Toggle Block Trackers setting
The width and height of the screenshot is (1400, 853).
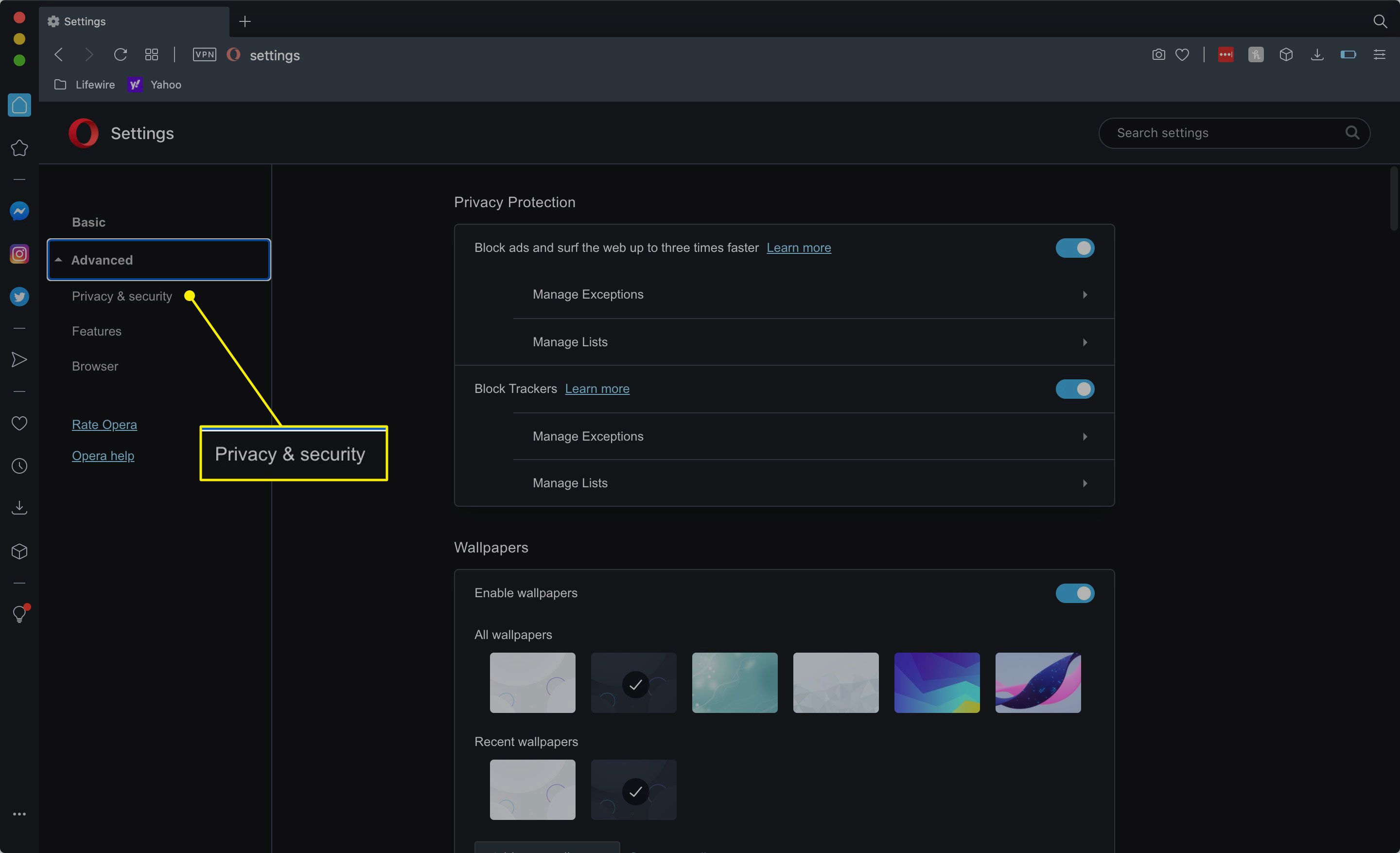tap(1075, 389)
